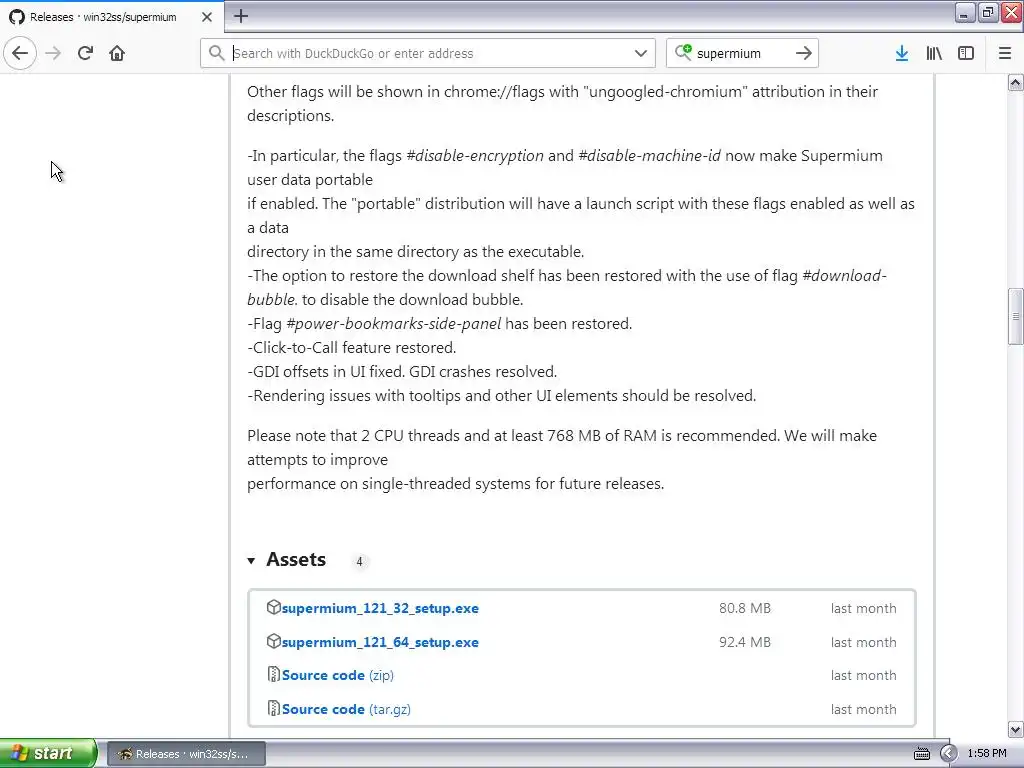Click the search engine magnifier icon in search box
Image resolution: width=1024 pixels, height=768 pixels.
(683, 52)
